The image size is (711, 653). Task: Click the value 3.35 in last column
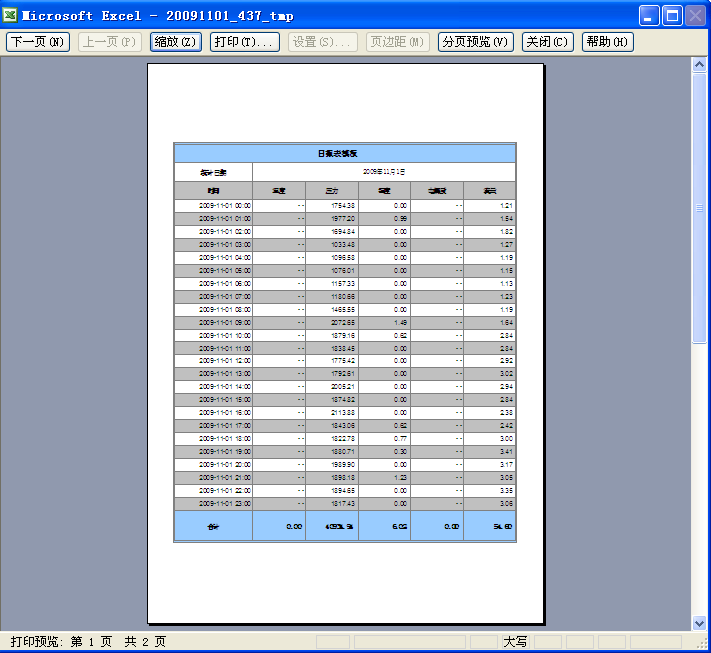[x=506, y=491]
